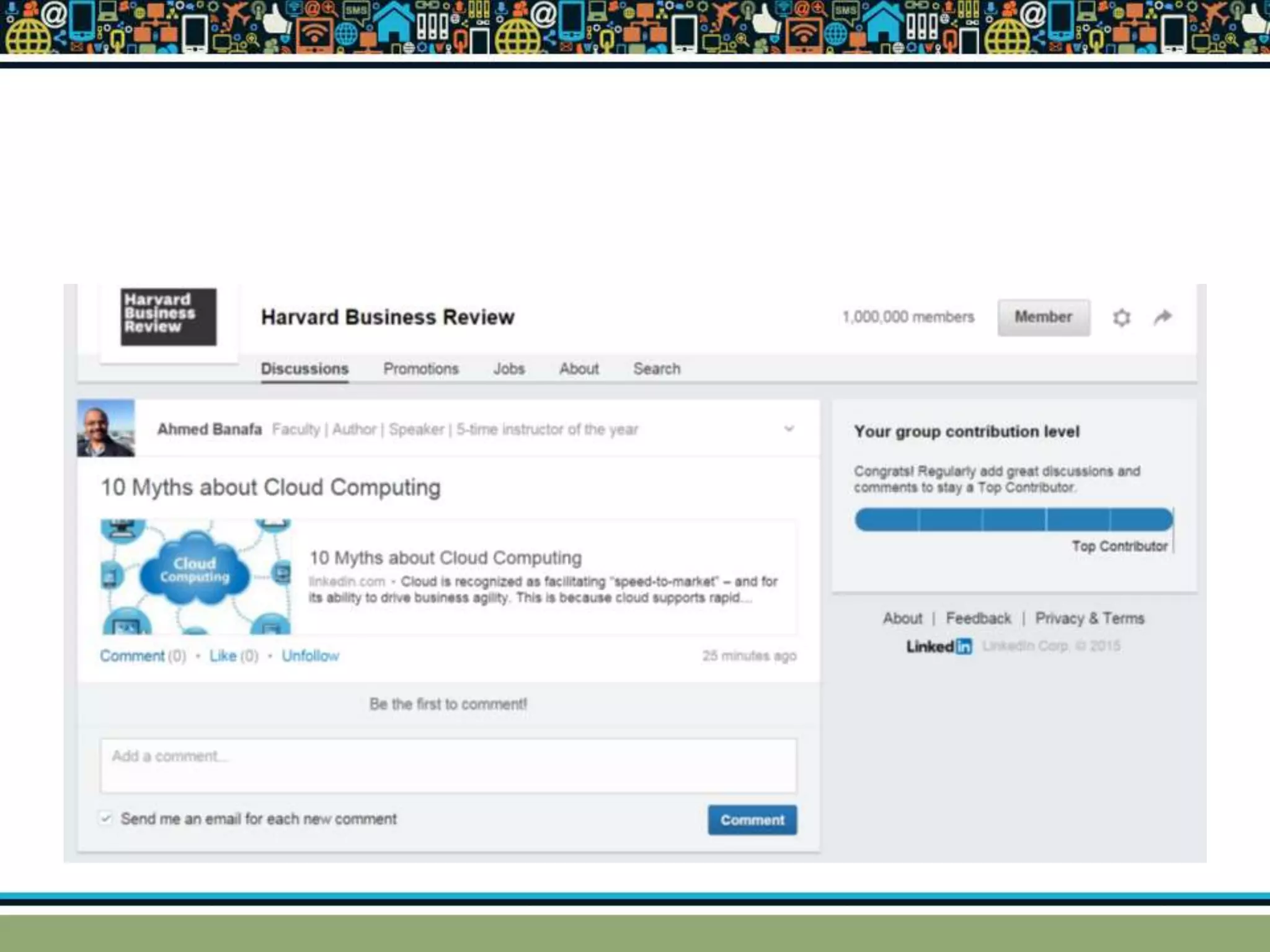Screen dimensions: 1270x952
Task: Open the Privacy & Terms footer link
Action: pyautogui.click(x=1089, y=619)
